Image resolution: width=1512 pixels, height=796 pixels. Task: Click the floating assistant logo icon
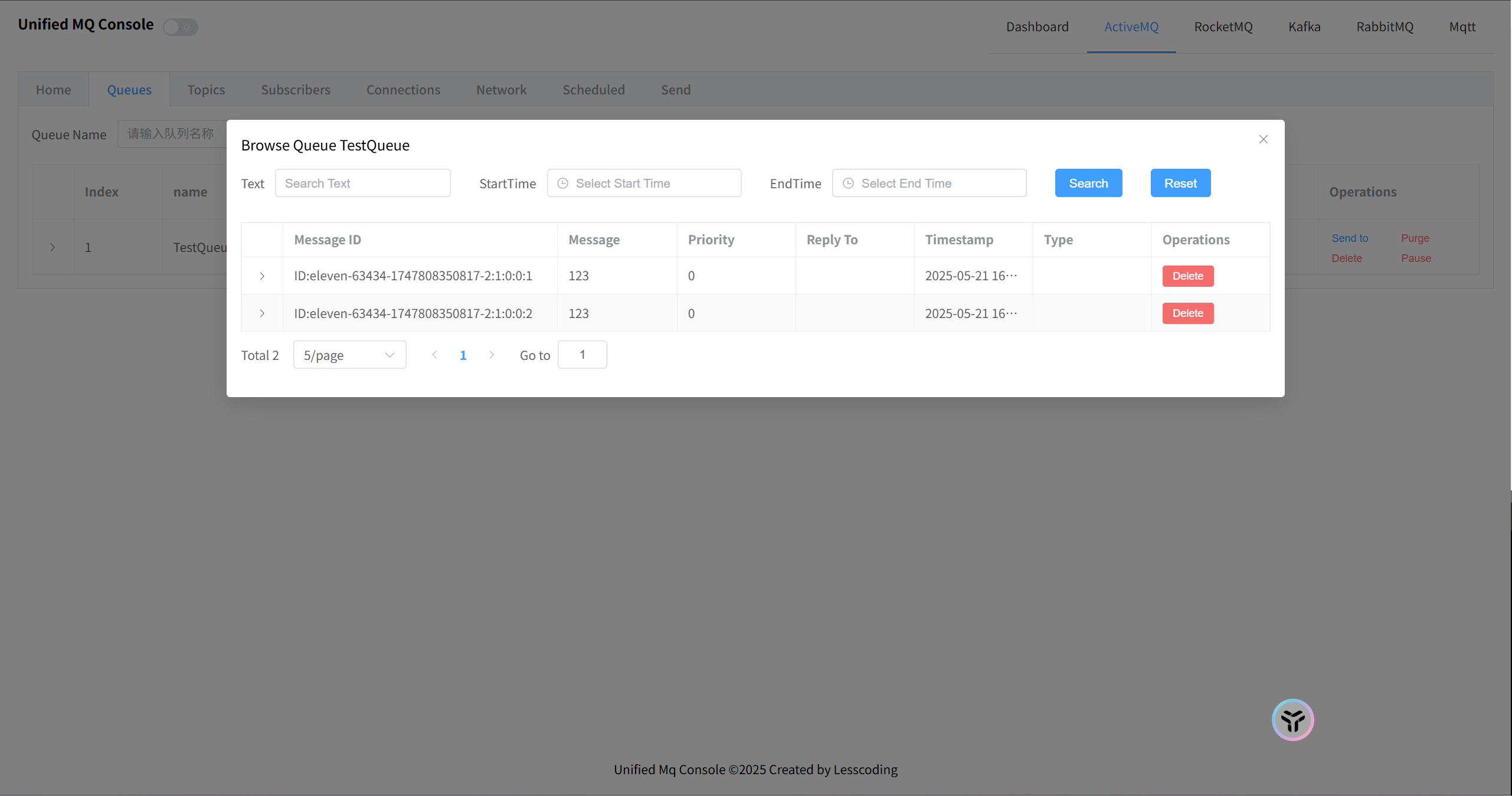(x=1292, y=719)
